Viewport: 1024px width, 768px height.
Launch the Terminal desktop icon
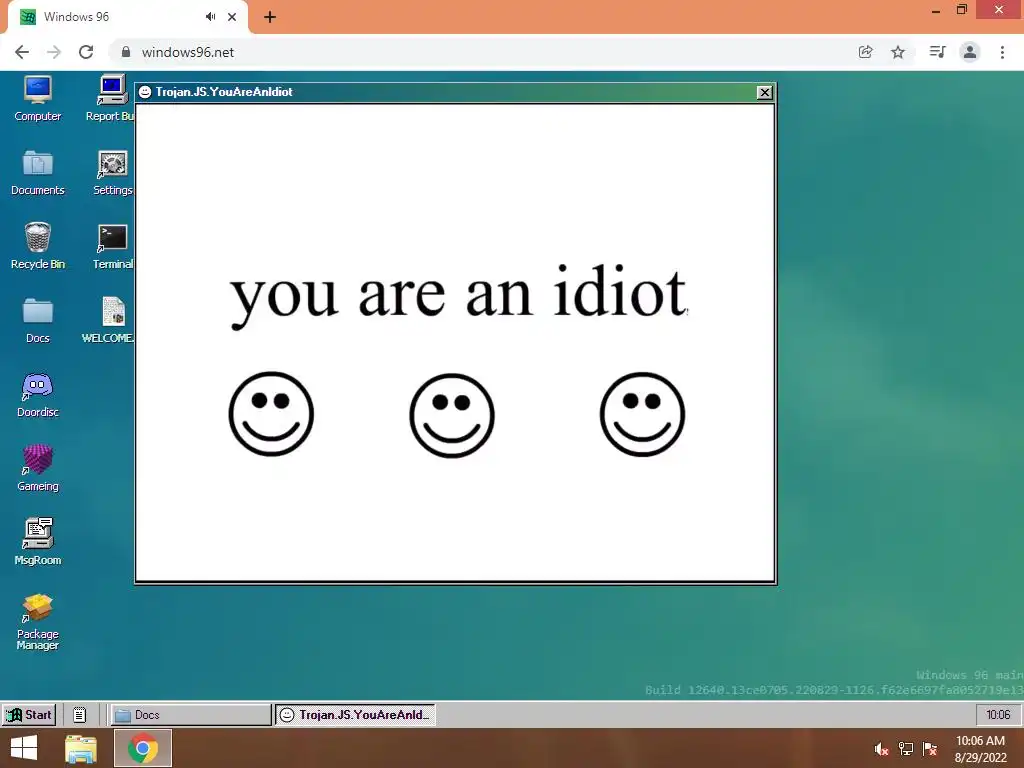point(112,246)
